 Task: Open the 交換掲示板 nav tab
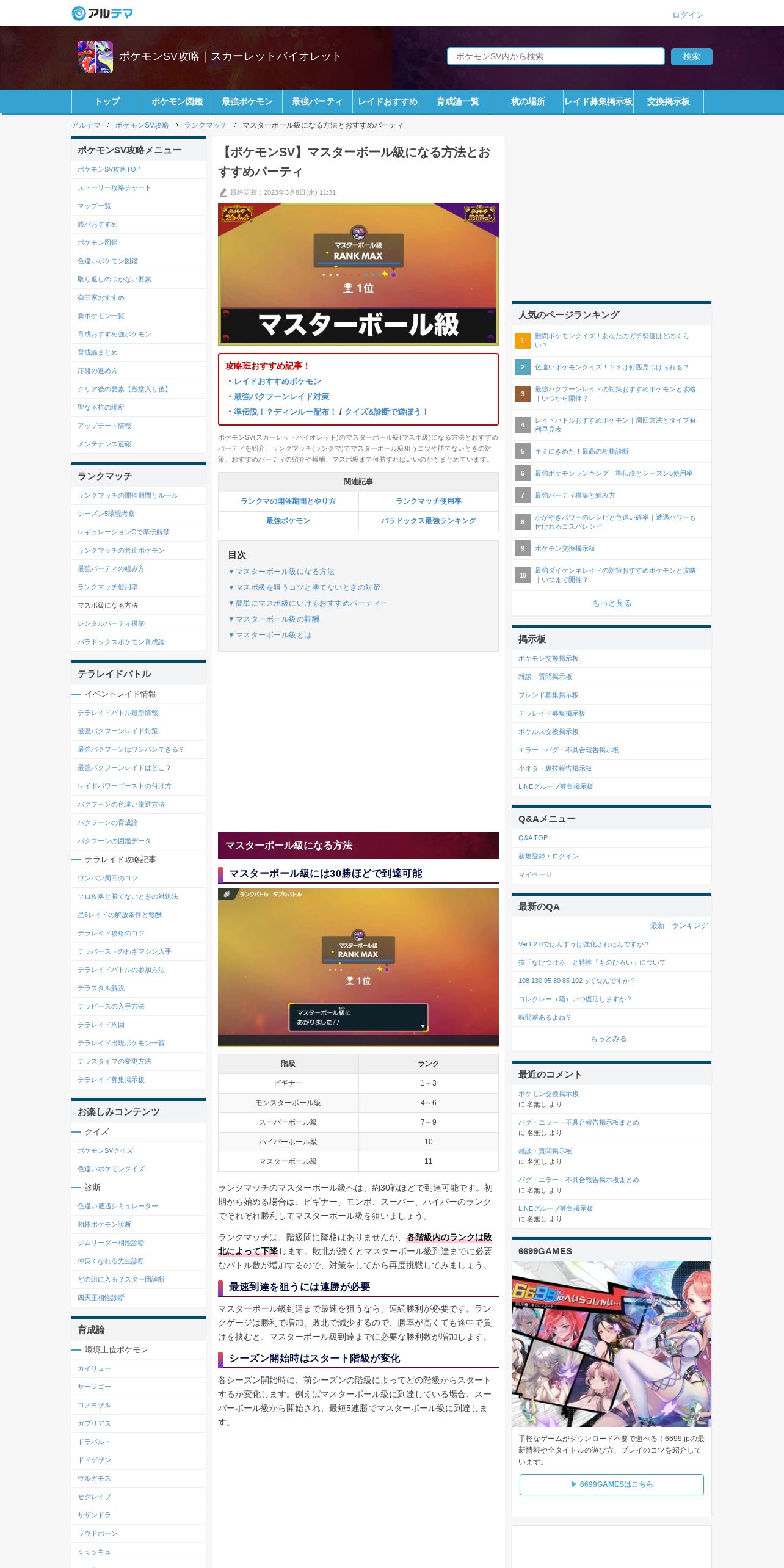[669, 101]
